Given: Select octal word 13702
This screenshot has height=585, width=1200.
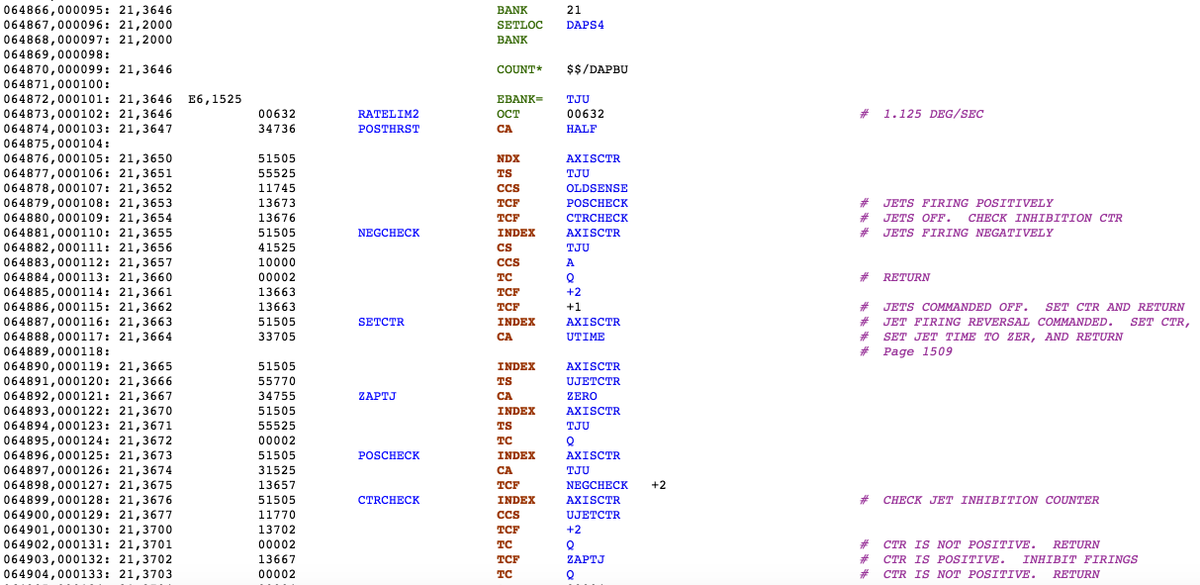Looking at the screenshot, I should click(x=277, y=530).
